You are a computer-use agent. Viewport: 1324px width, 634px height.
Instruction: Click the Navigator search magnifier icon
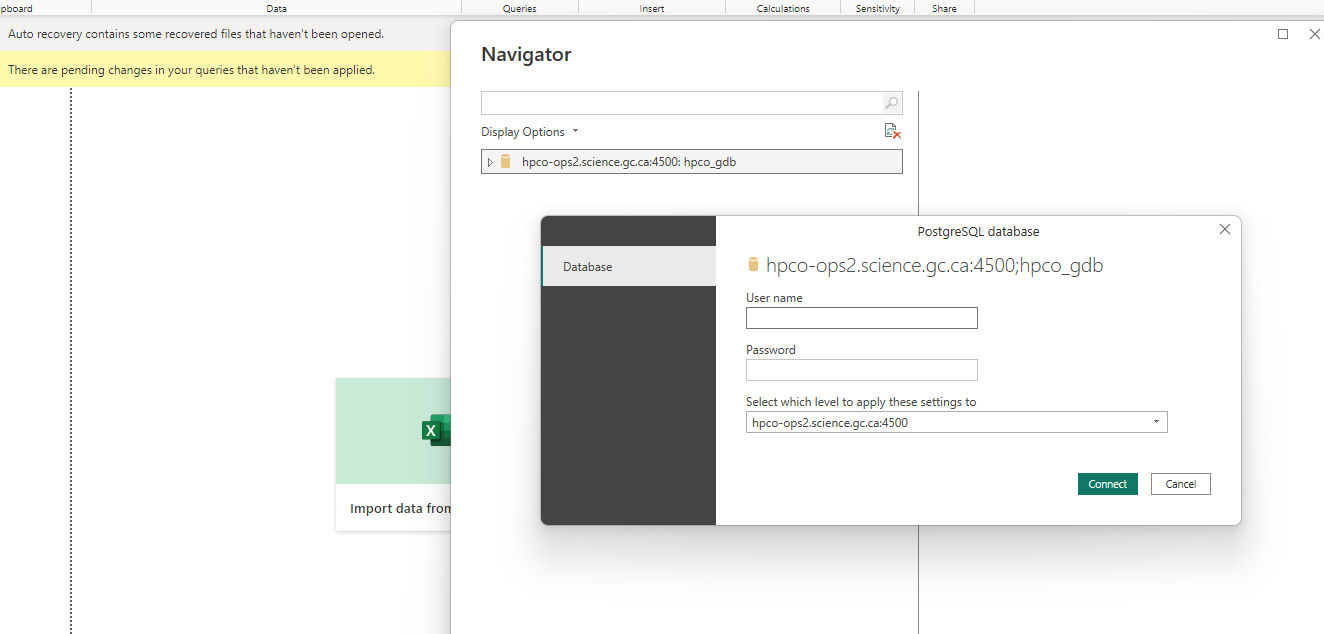coord(891,103)
